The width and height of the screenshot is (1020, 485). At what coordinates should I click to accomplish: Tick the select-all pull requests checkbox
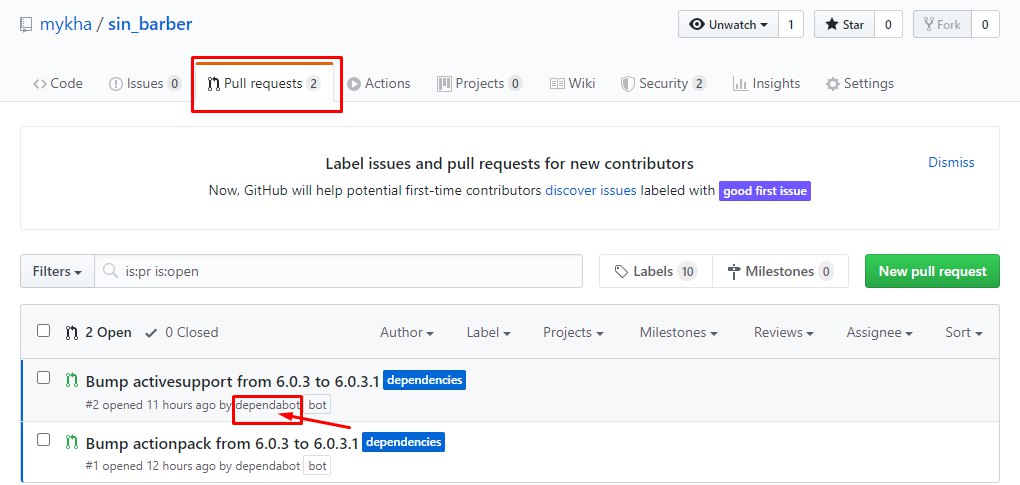(x=43, y=331)
